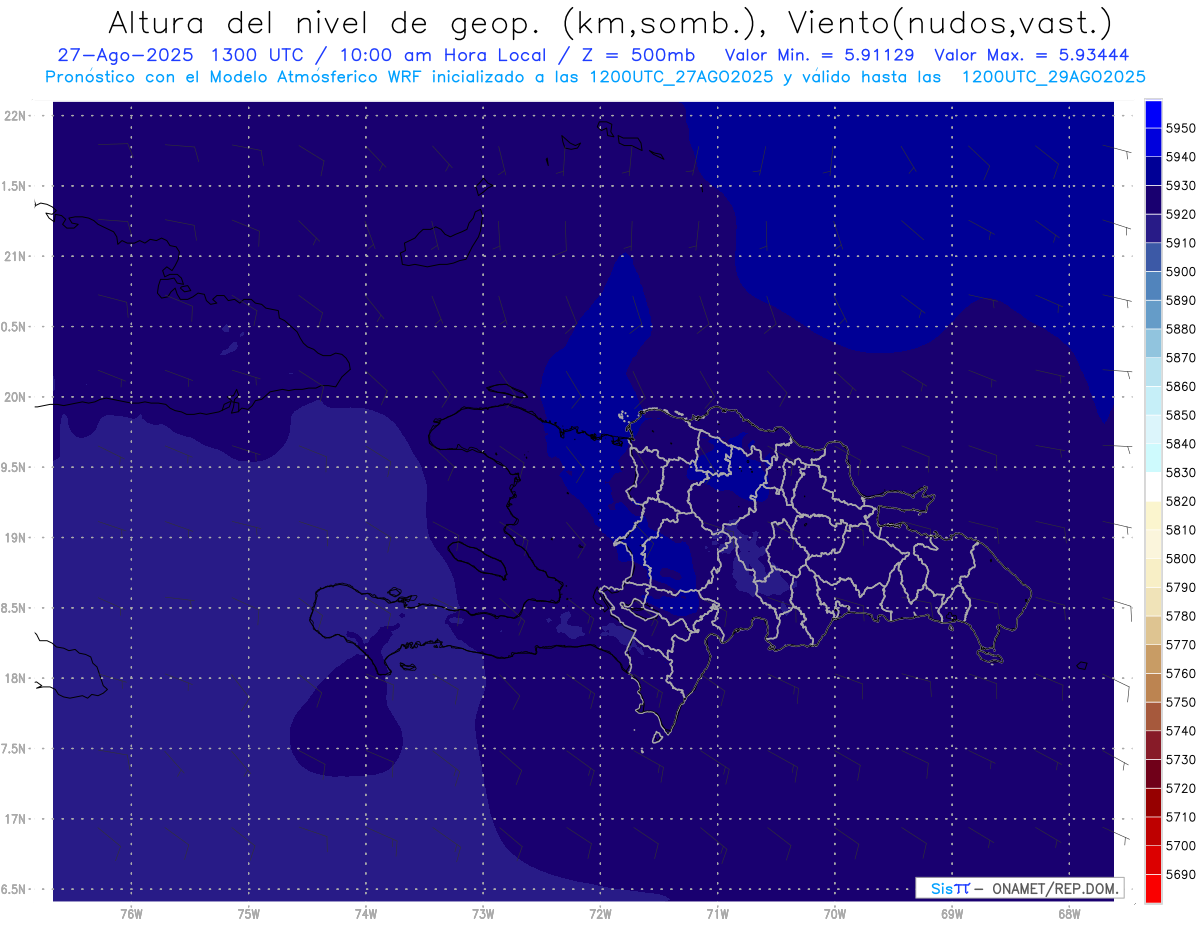Click the '5950' colorbar value label
The image size is (1200, 927).
[x=1181, y=128]
